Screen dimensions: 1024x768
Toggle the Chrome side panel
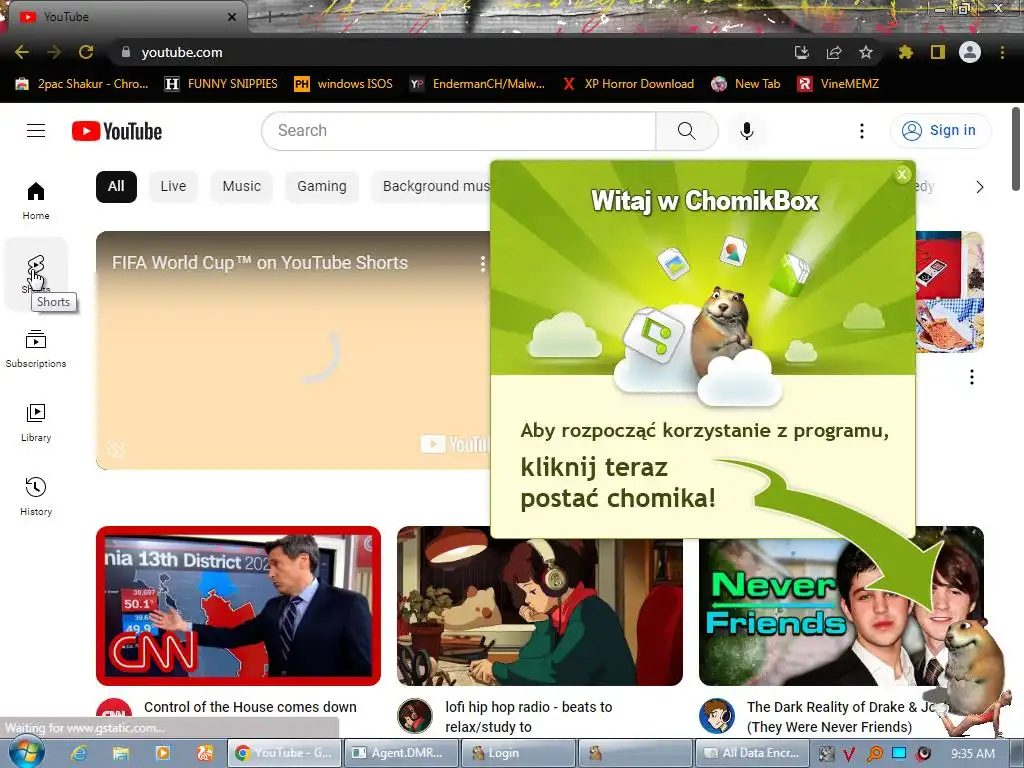(937, 52)
